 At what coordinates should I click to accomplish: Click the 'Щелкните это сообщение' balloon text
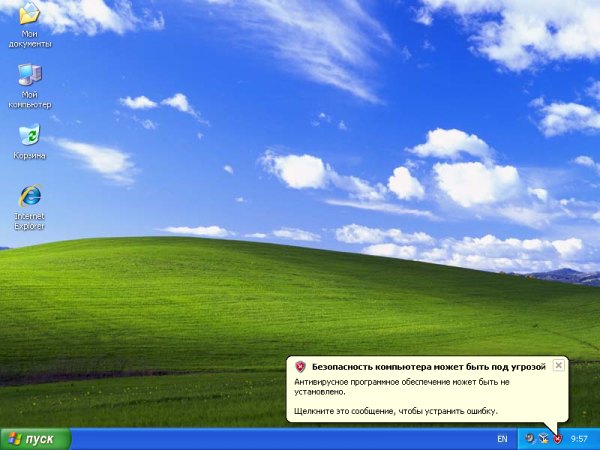tap(396, 411)
